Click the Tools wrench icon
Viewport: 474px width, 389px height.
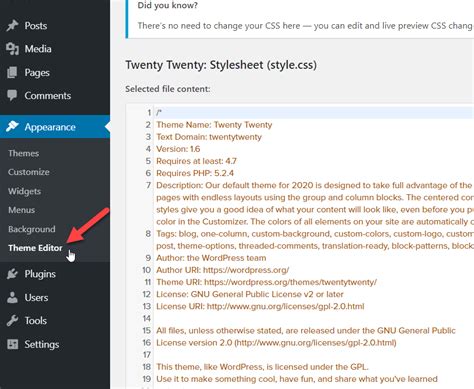[12, 321]
